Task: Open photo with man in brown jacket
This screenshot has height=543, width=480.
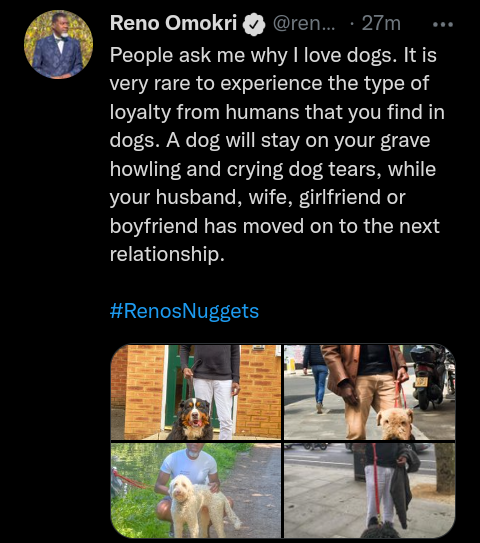Action: point(369,392)
